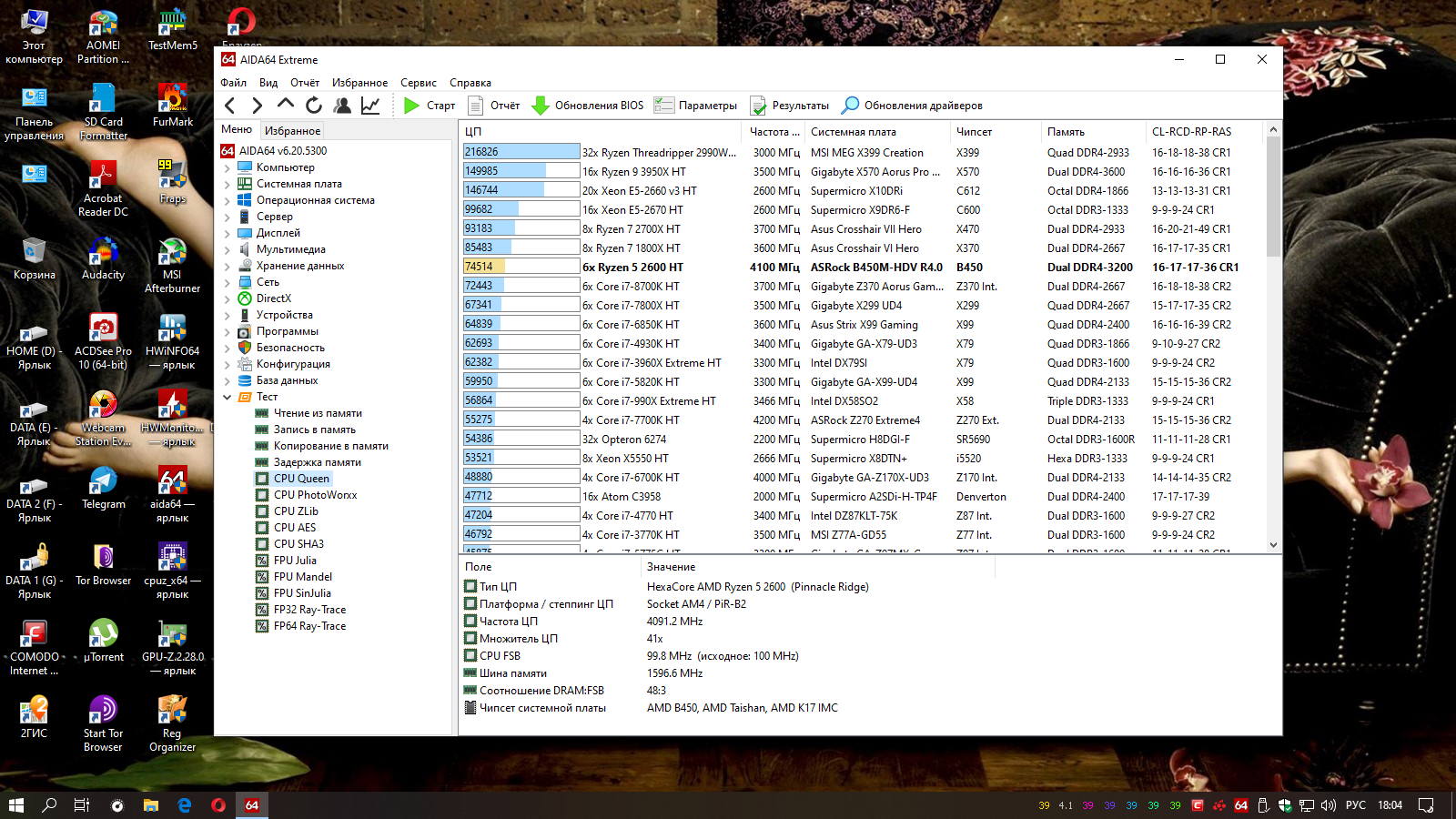Expand the Дисплей tree node

tap(227, 233)
